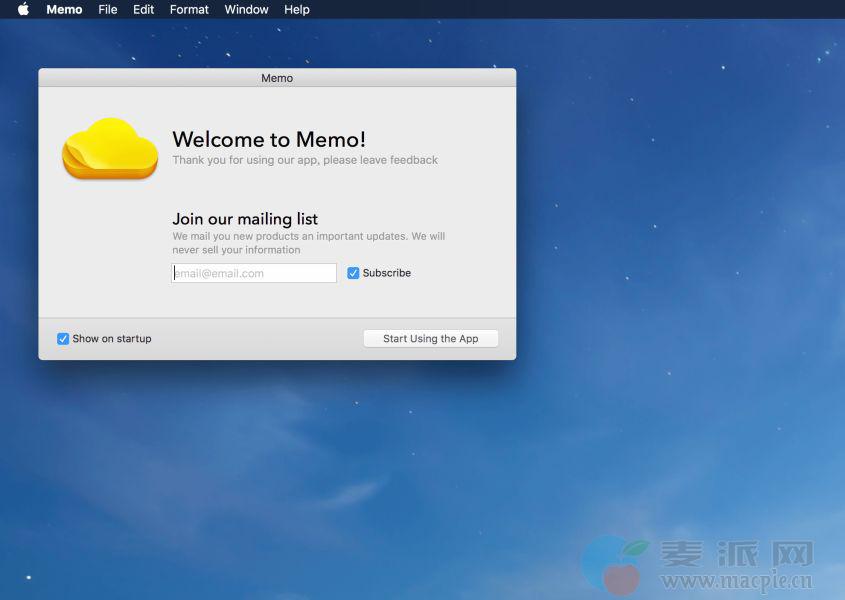Uncheck the Subscribe checkbox

[x=353, y=273]
